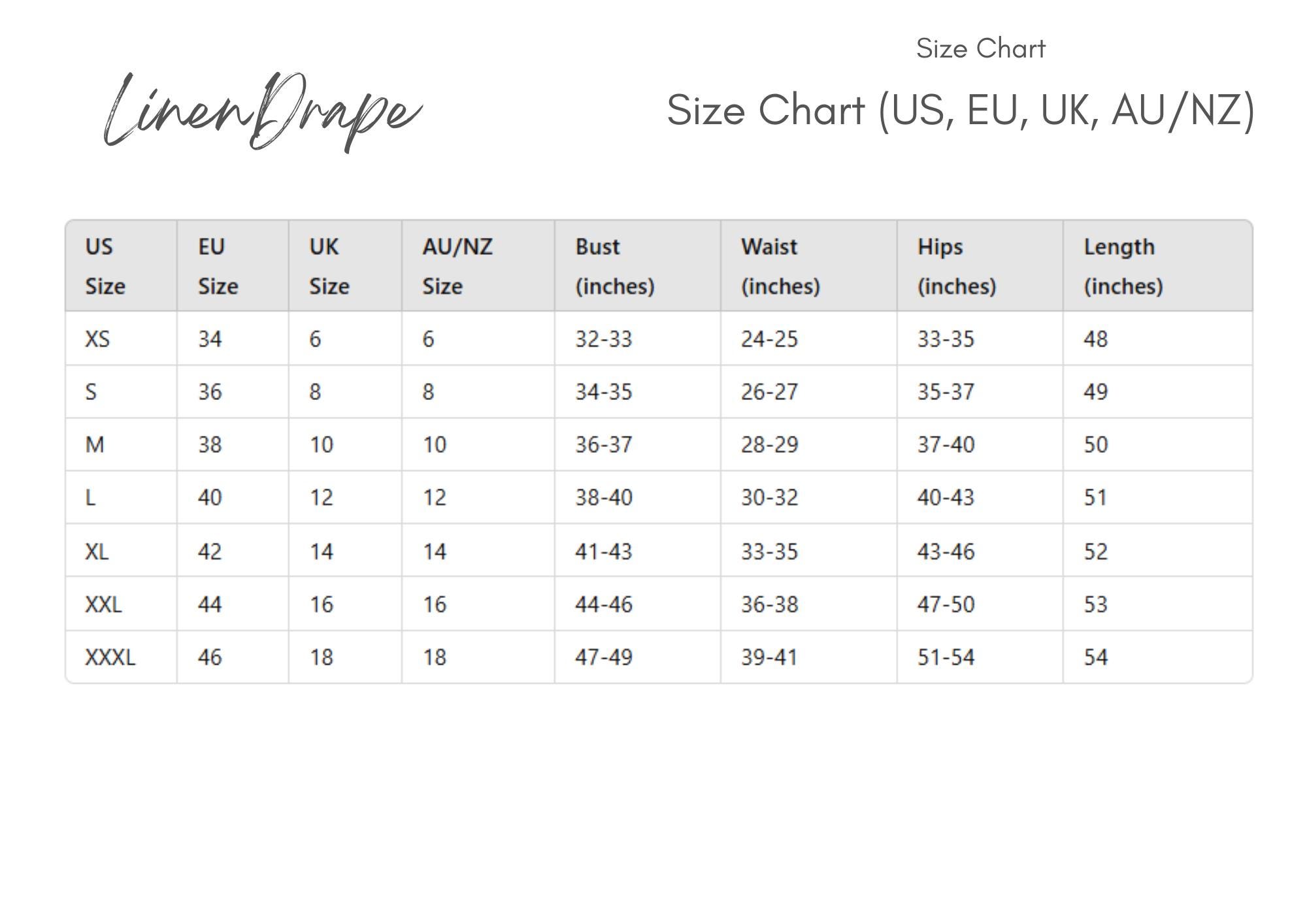1307x924 pixels.
Task: Click the UK Size column header
Action: [345, 266]
